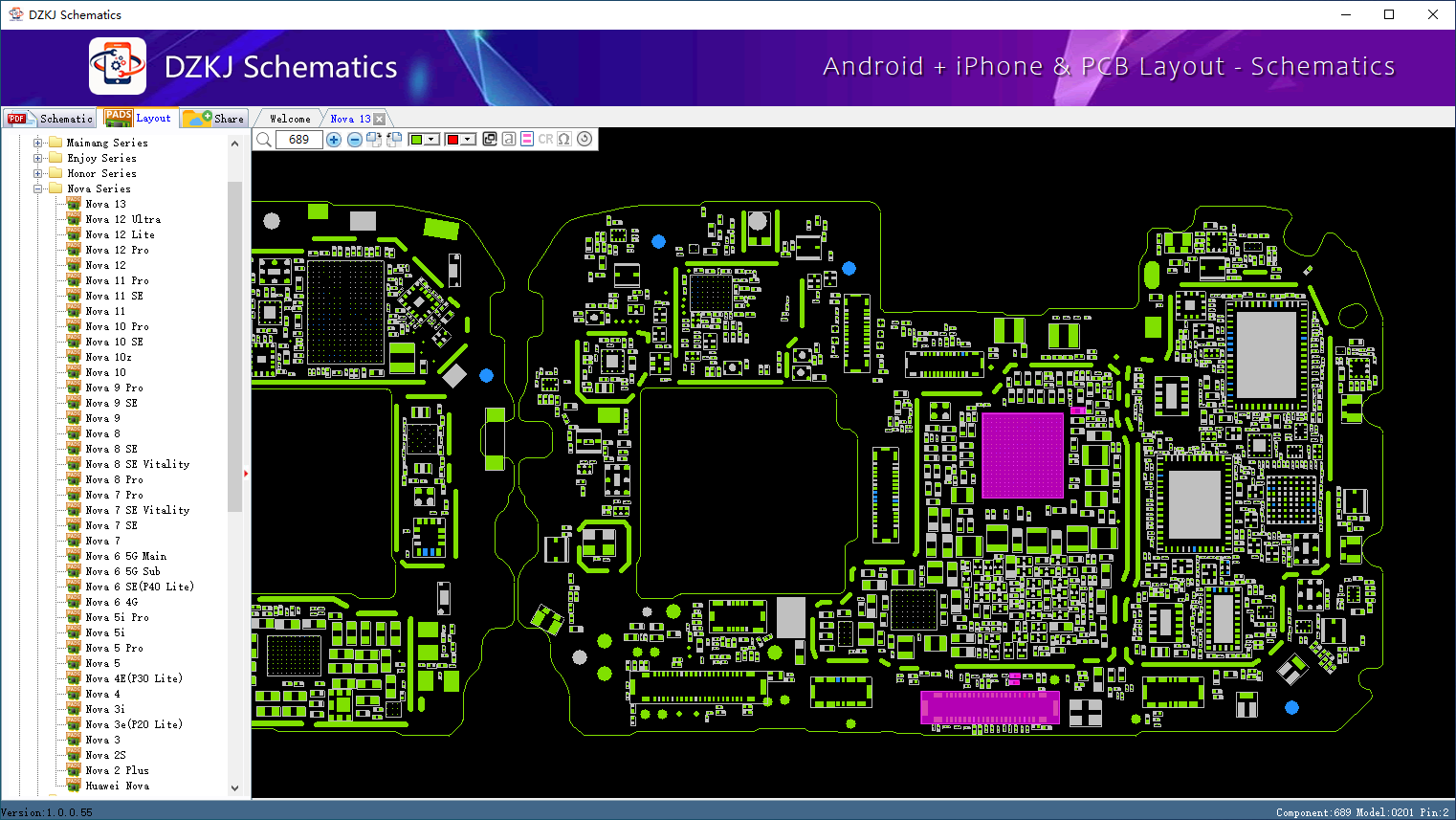Select Nova 6 5G Main
The width and height of the screenshot is (1456, 820).
pos(125,556)
